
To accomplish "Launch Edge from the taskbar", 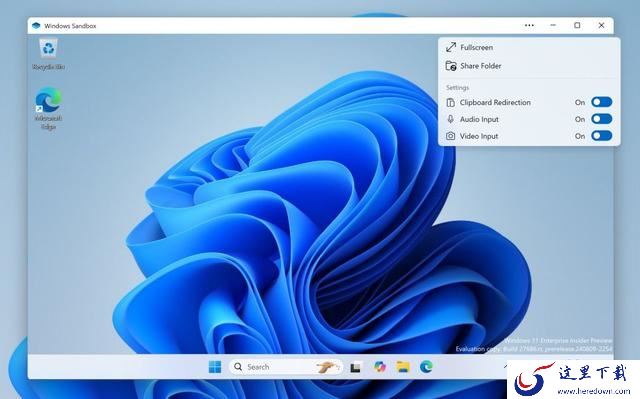I will click(x=426, y=367).
